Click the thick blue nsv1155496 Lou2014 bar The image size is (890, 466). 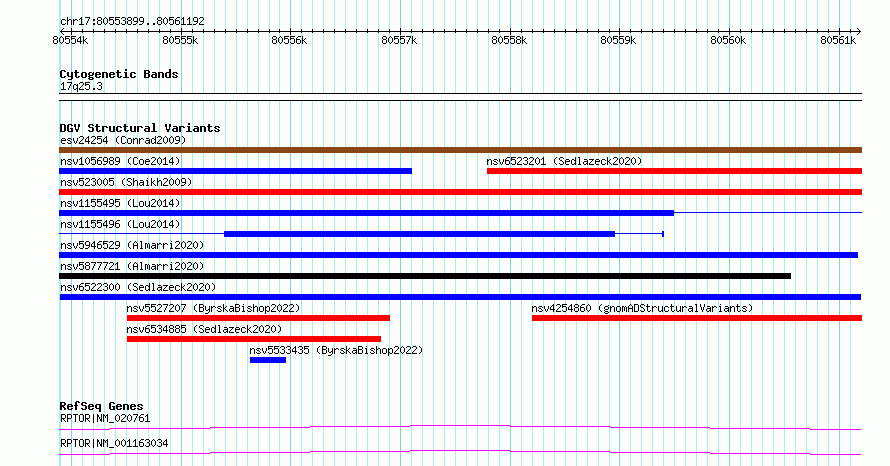419,234
